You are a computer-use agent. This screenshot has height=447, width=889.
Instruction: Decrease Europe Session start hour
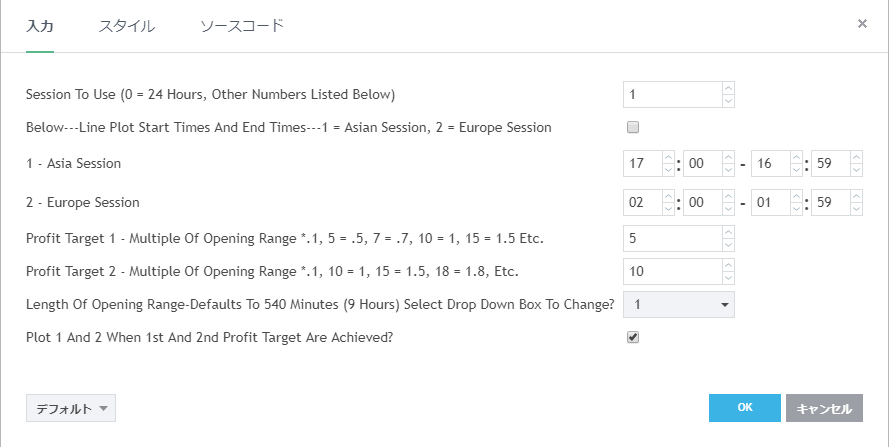click(x=669, y=209)
